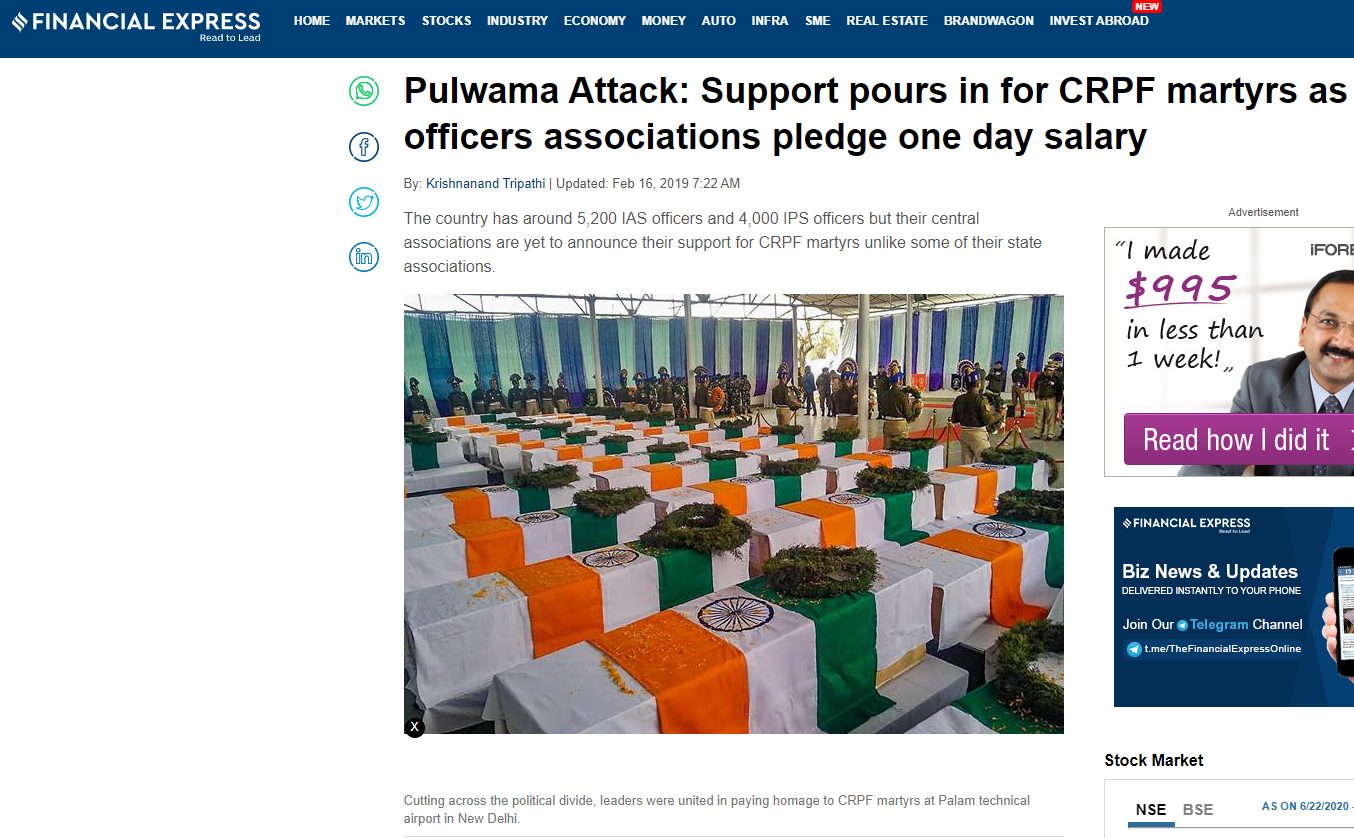Go to INDUSTRY section

(x=517, y=21)
